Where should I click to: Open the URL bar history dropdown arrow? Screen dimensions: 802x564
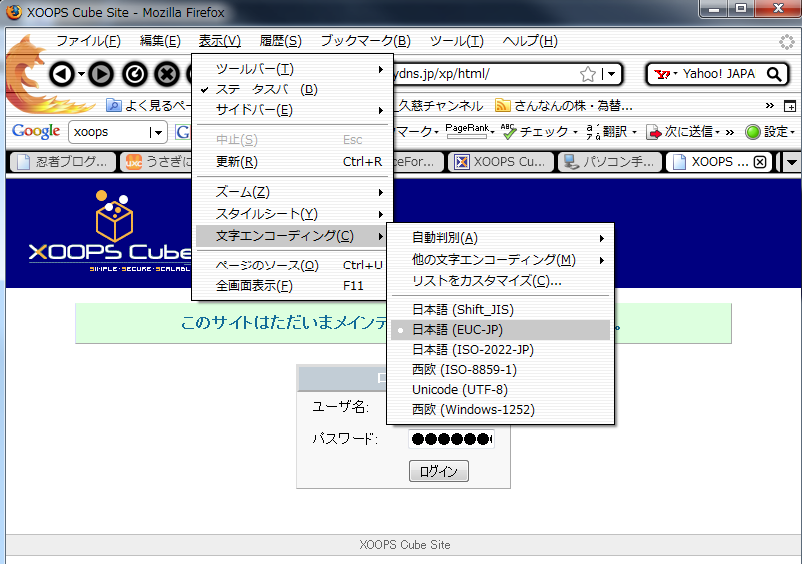(611, 75)
